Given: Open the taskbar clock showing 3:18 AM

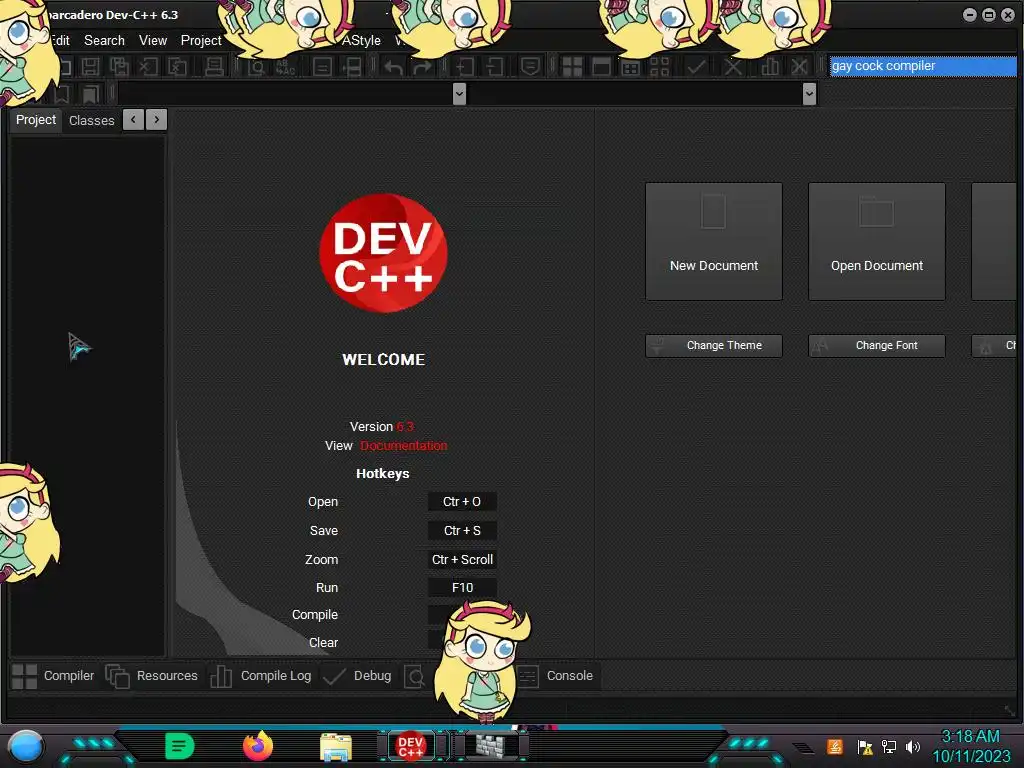Looking at the screenshot, I should tap(971, 746).
